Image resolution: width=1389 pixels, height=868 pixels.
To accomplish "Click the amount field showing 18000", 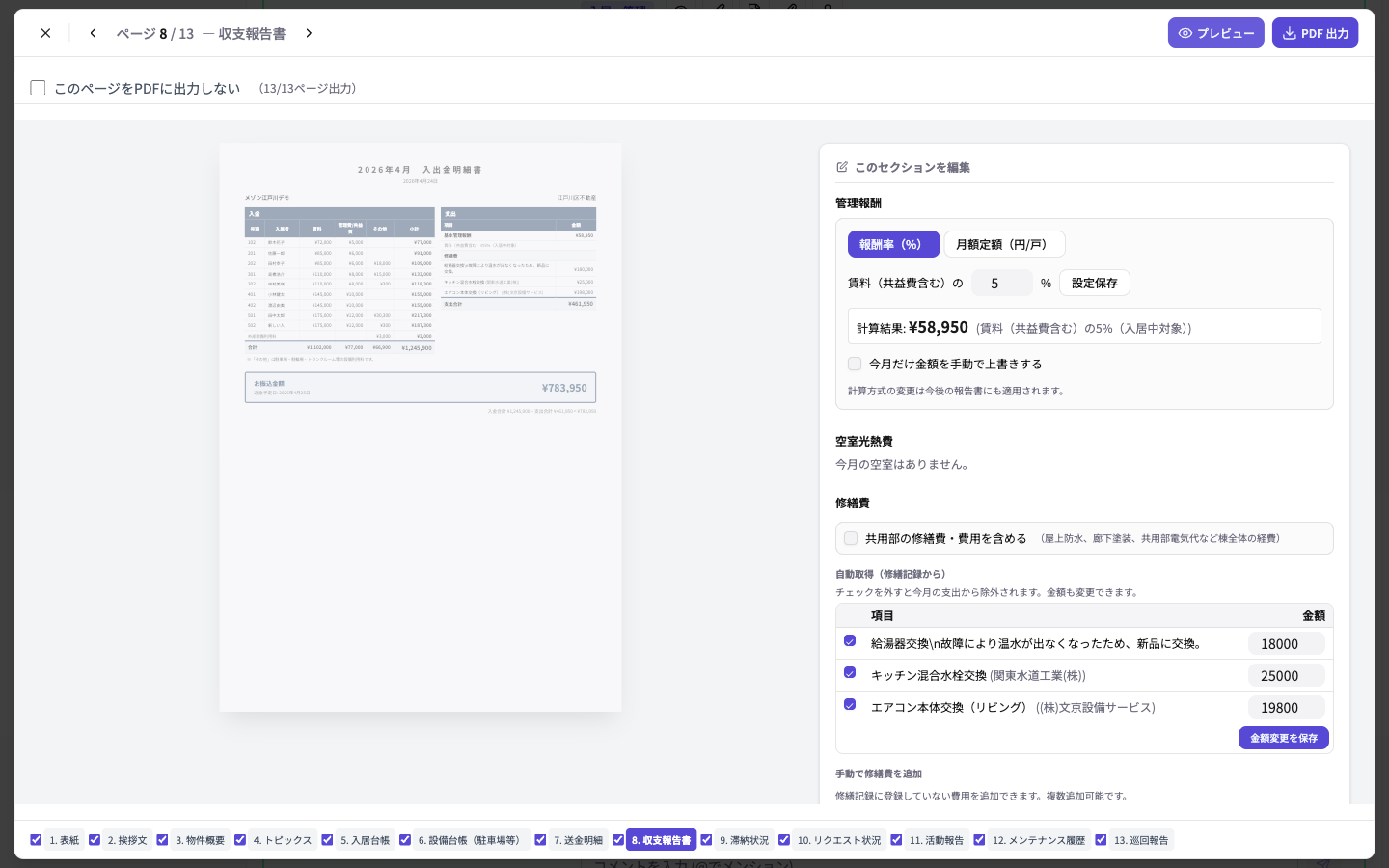I will 1287,644.
